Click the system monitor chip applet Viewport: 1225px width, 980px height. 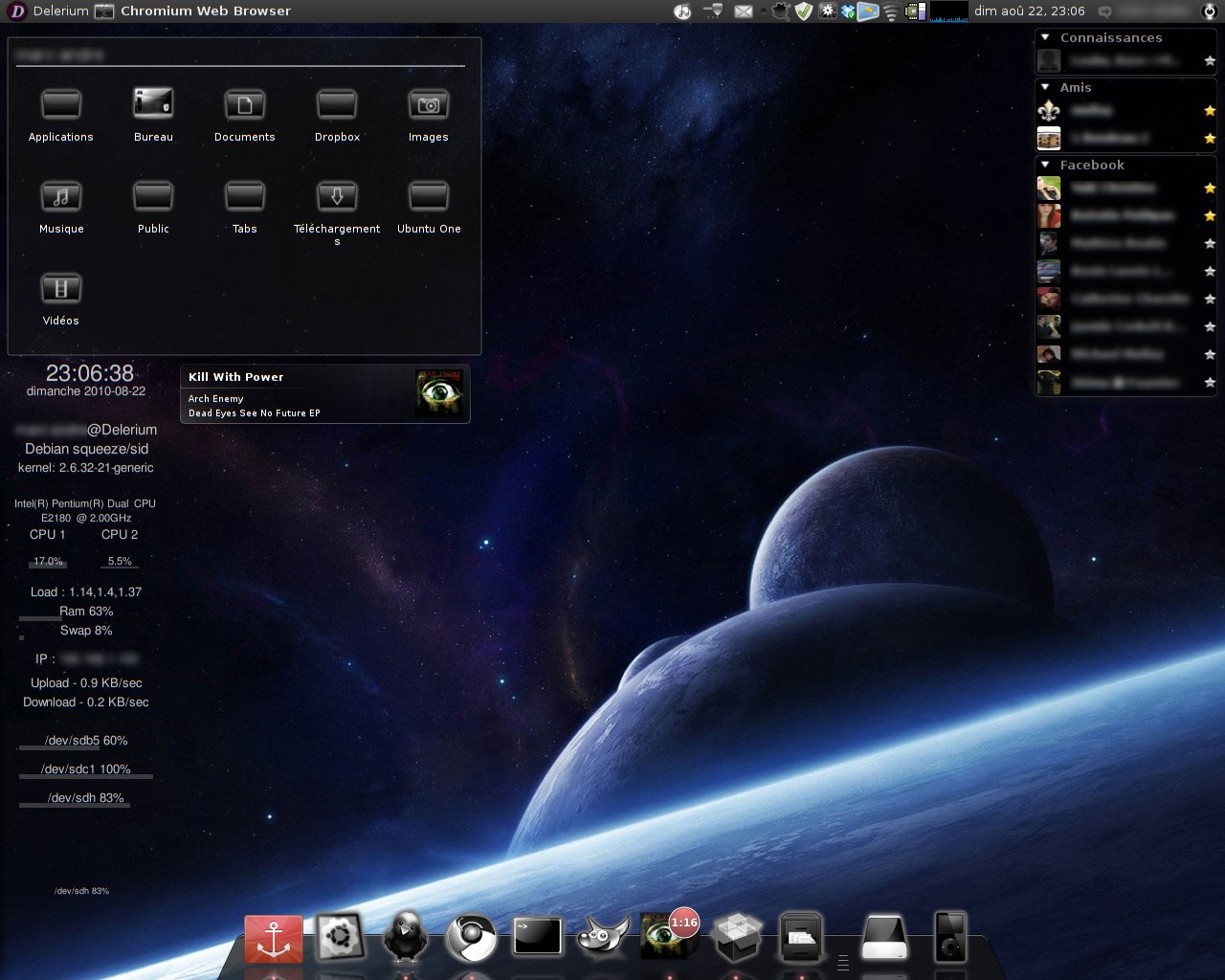(x=916, y=11)
